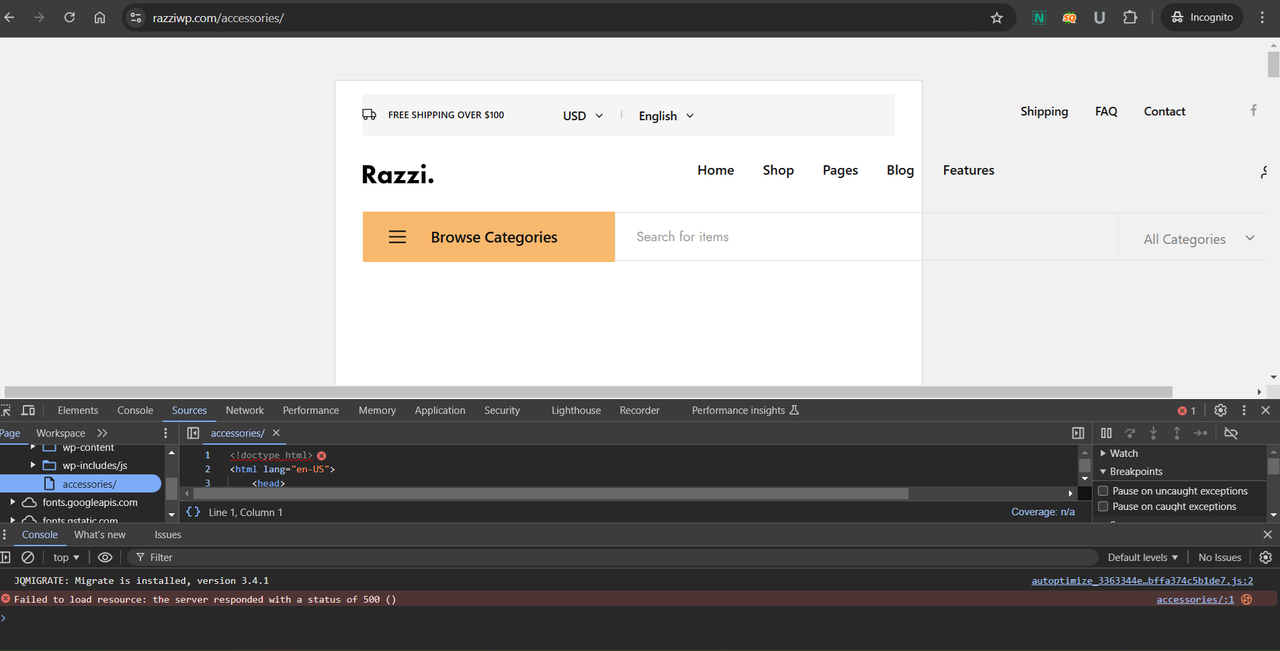The width and height of the screenshot is (1280, 651).
Task: Enable Pause on uncaught exceptions
Action: [x=1103, y=491]
